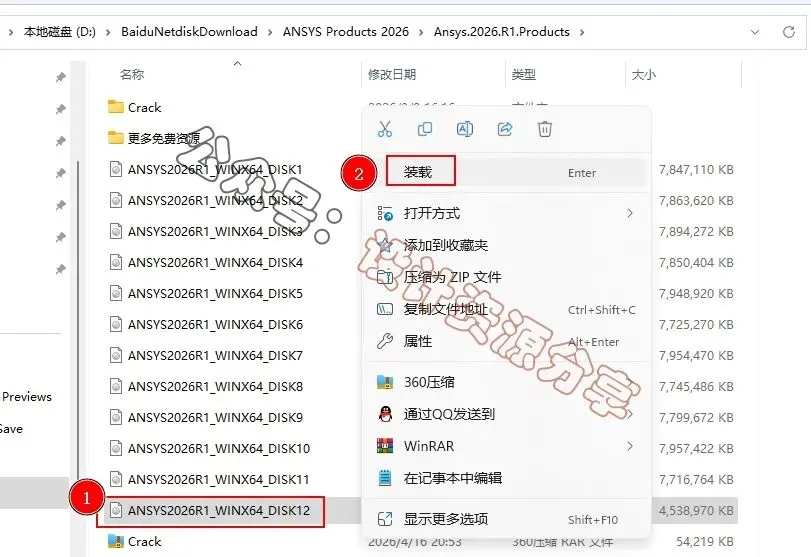Click the Cut scissors icon in context menu

(385, 129)
